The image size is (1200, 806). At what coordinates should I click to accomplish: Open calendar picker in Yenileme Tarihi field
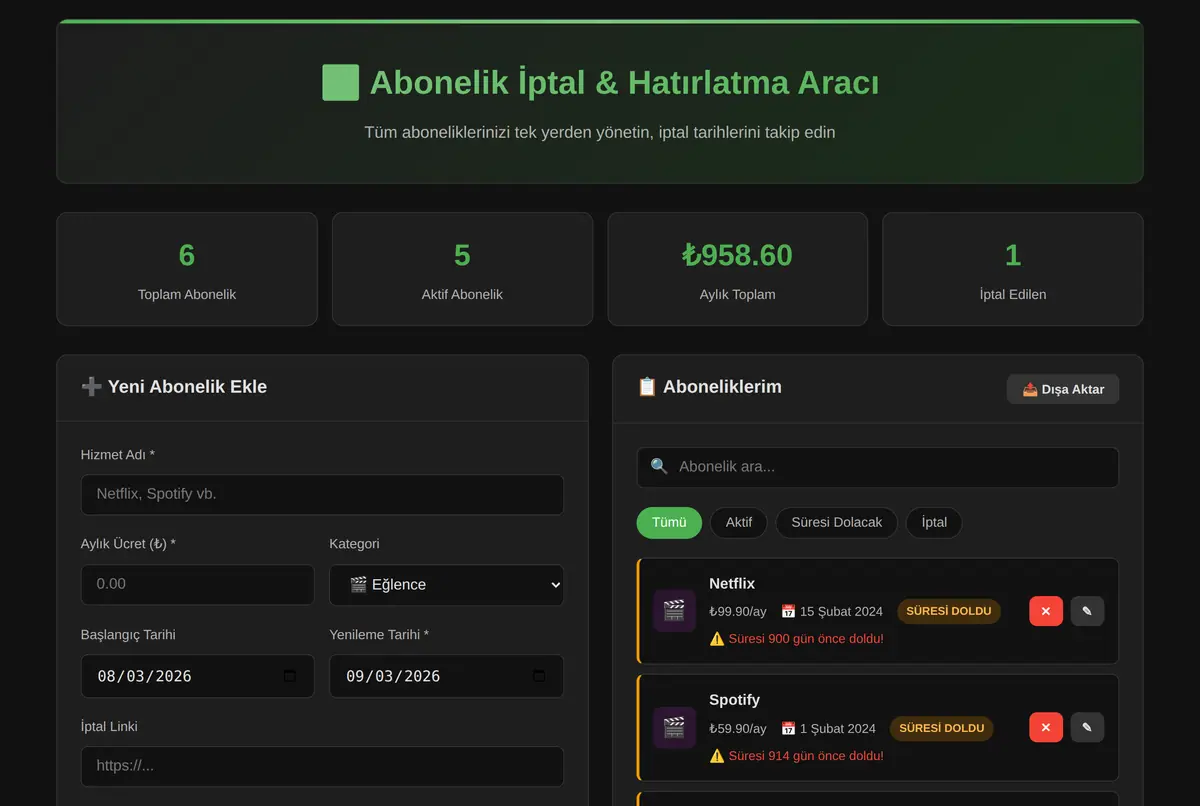[x=539, y=676]
